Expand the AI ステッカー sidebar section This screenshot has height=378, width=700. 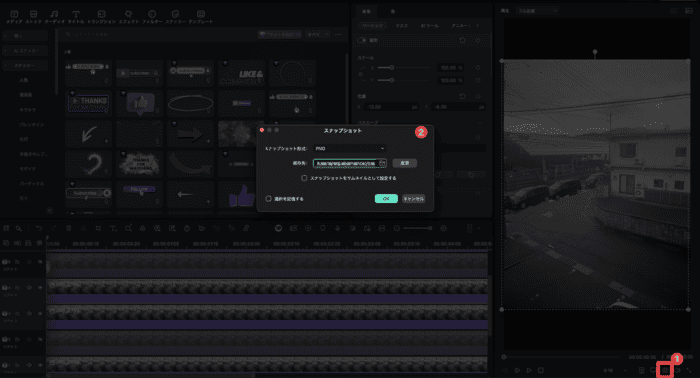[x=25, y=51]
